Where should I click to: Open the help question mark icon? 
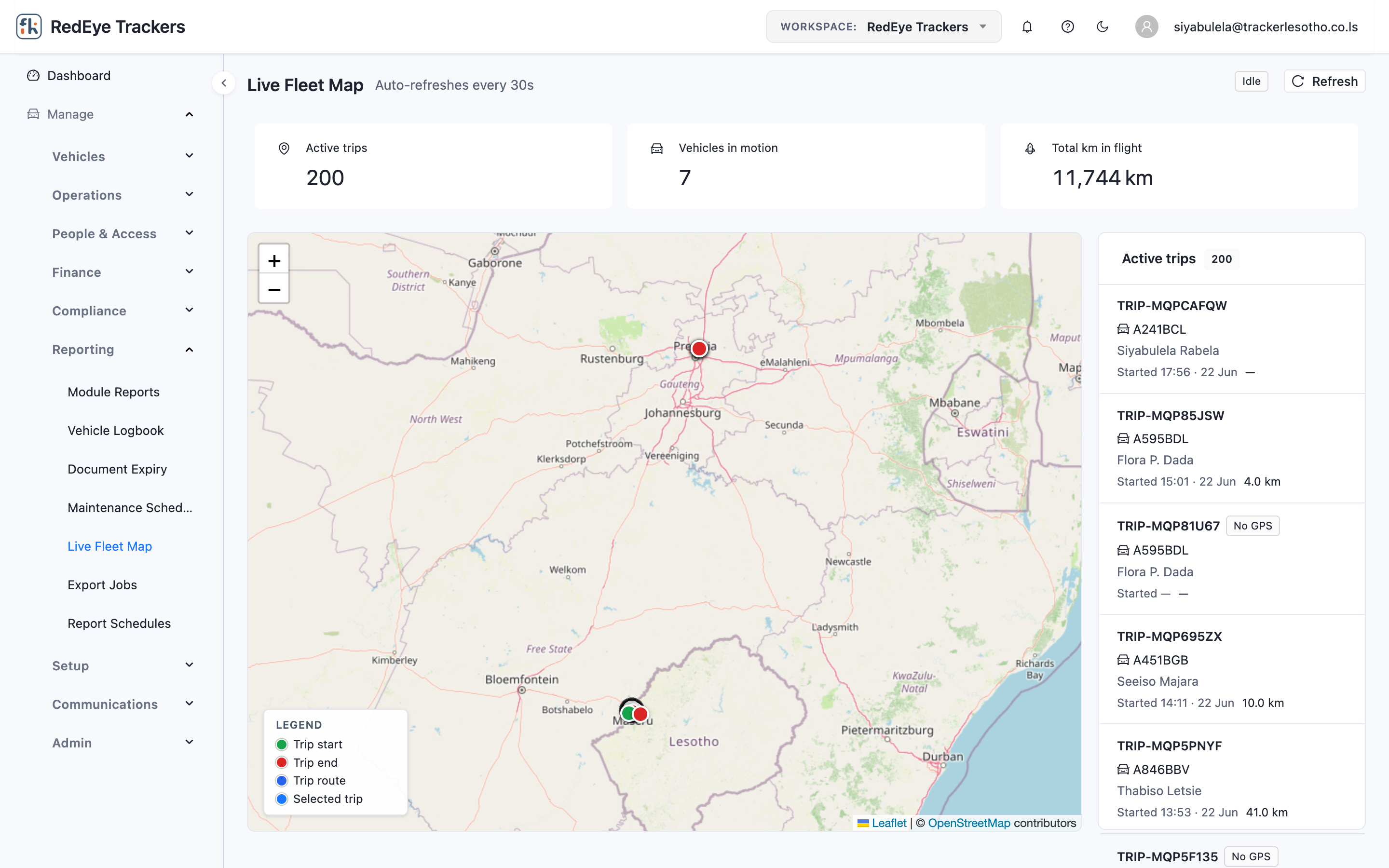click(1067, 27)
